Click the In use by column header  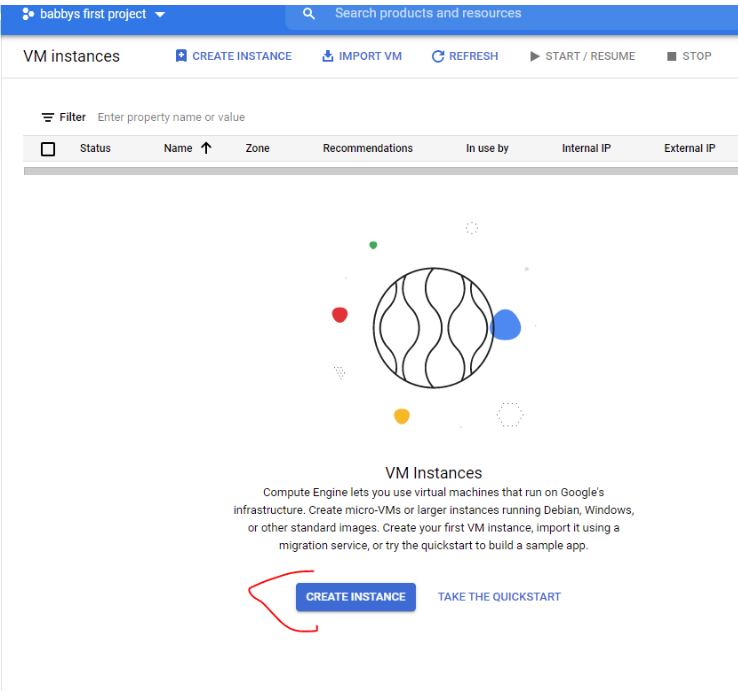[x=487, y=148]
